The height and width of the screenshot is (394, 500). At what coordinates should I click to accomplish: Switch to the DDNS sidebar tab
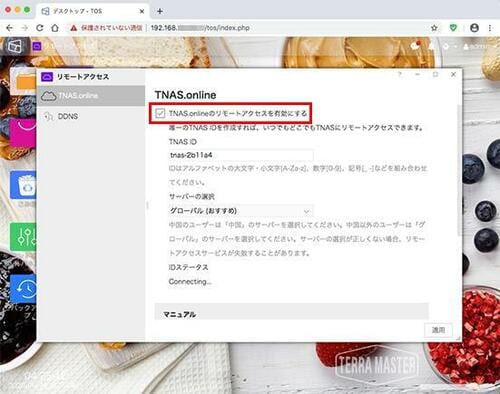tap(91, 116)
